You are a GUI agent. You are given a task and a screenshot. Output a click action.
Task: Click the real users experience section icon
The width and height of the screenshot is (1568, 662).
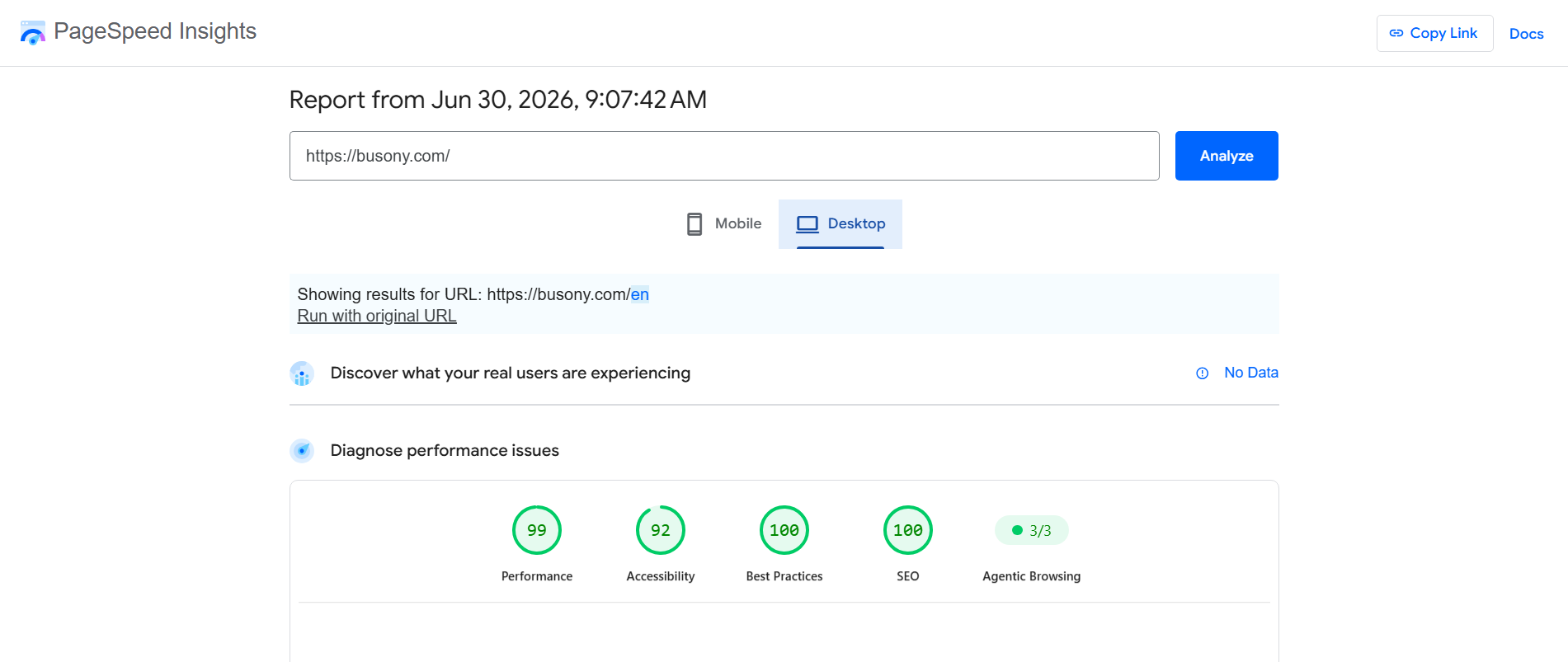tap(302, 373)
